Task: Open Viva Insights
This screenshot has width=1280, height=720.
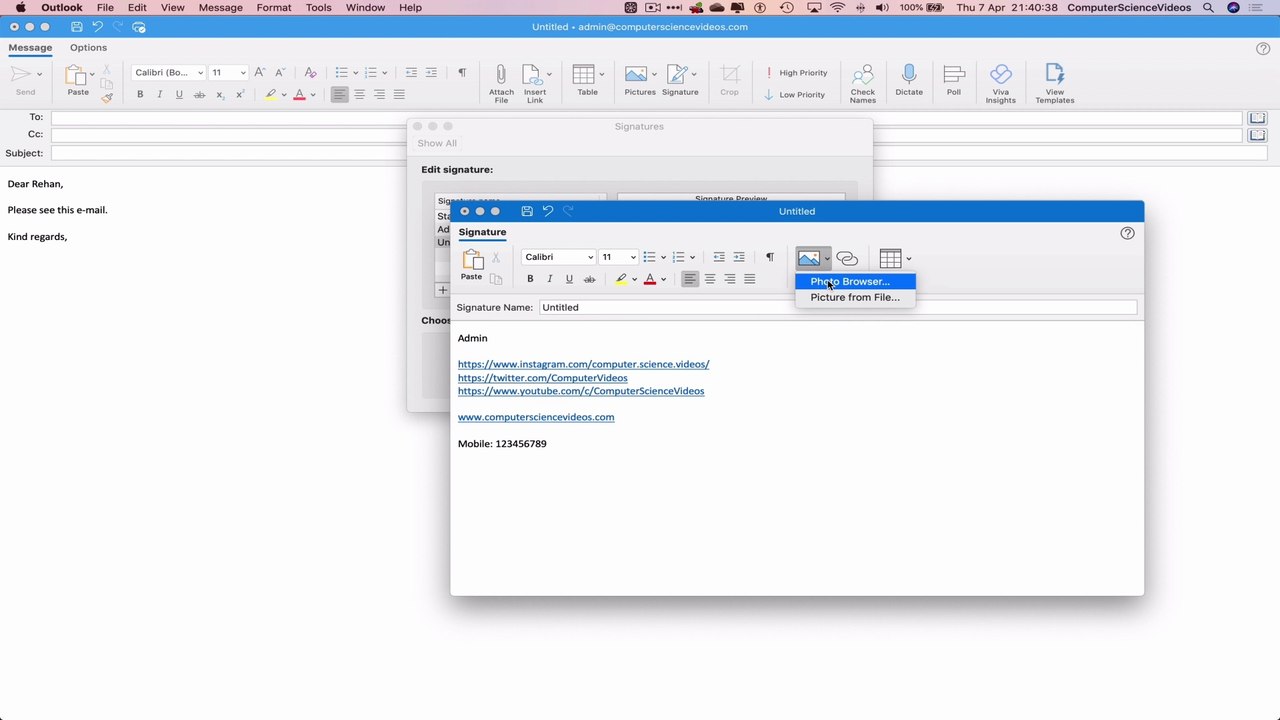Action: [x=1000, y=83]
